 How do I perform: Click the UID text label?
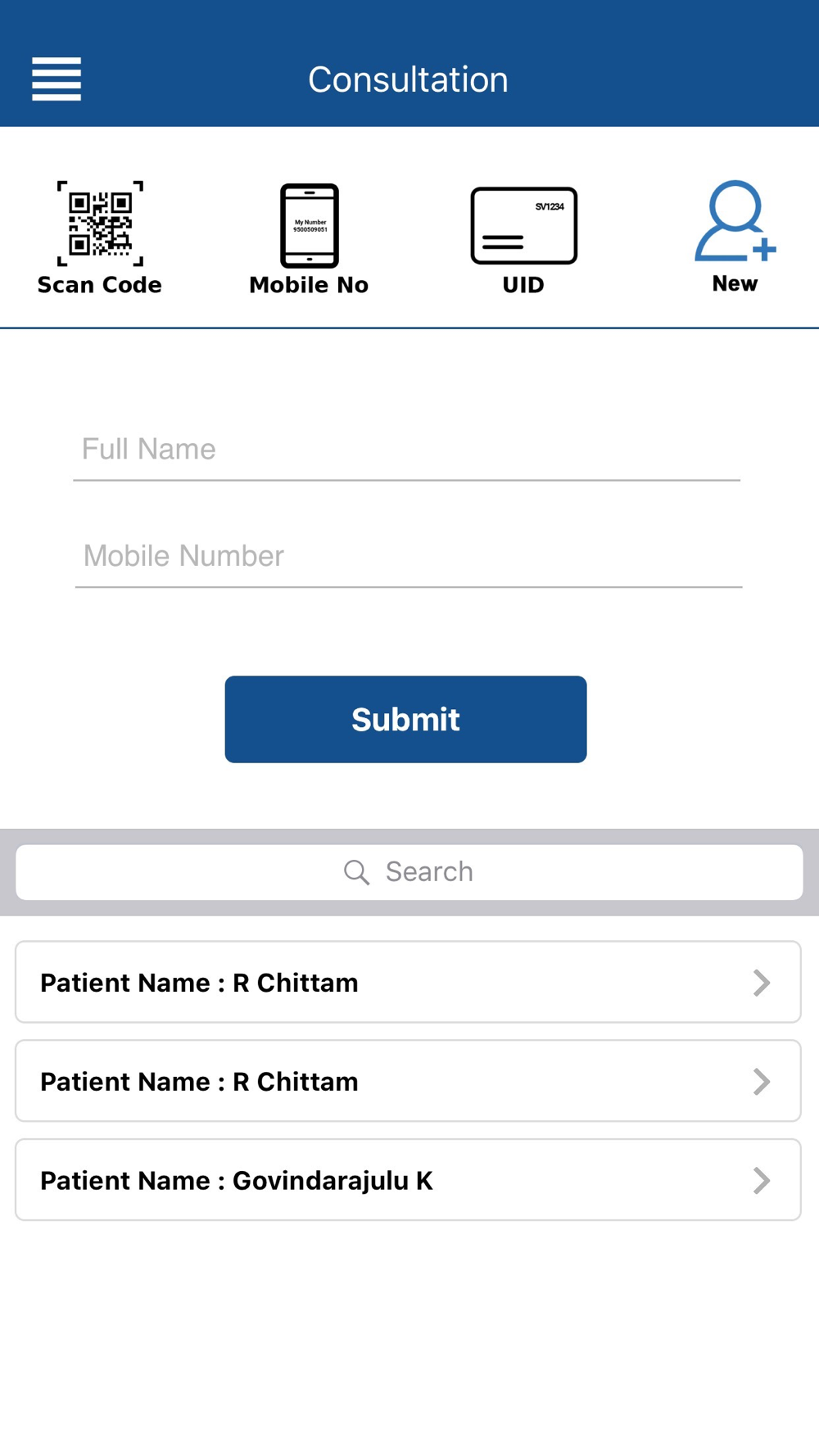(523, 285)
